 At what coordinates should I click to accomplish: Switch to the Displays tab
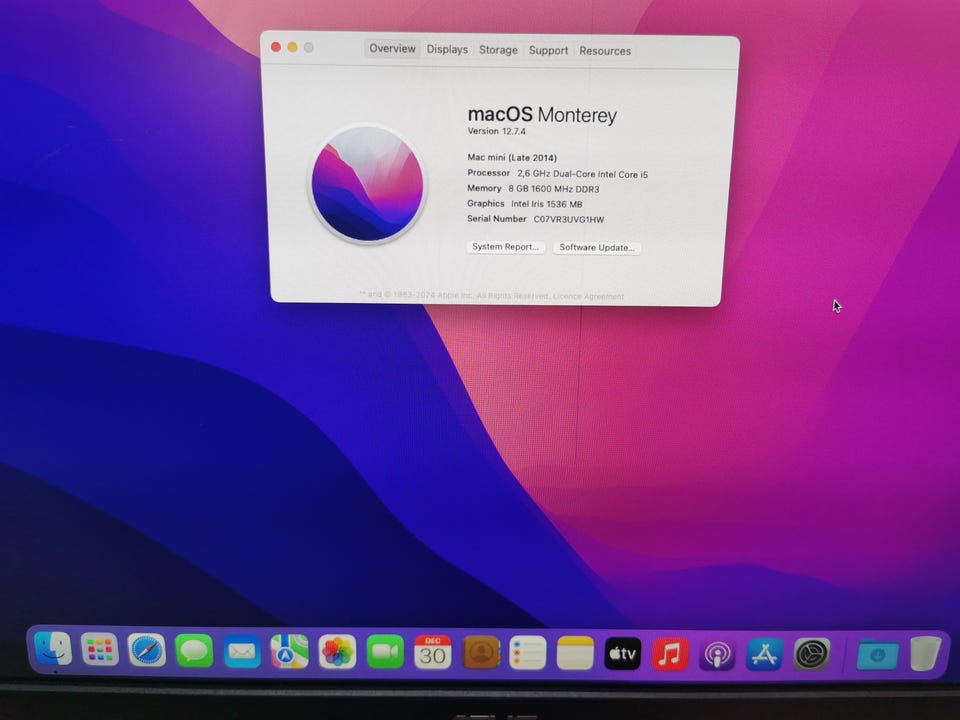coord(447,49)
